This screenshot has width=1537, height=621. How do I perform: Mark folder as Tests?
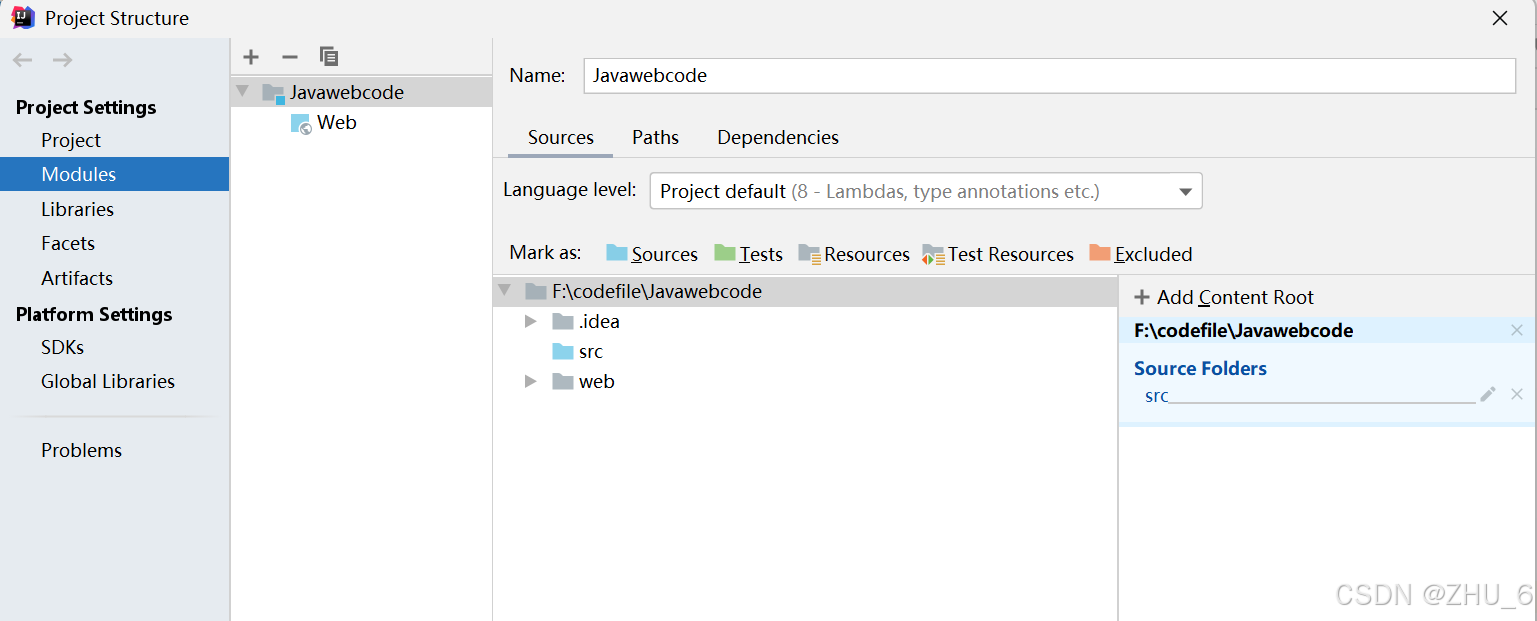pos(749,254)
